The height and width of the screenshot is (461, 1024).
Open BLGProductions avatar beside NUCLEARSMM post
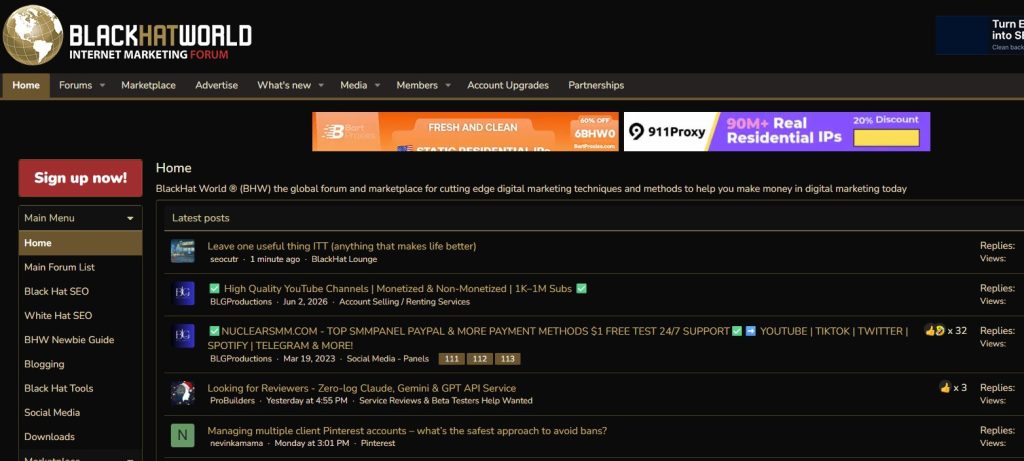[x=183, y=336]
